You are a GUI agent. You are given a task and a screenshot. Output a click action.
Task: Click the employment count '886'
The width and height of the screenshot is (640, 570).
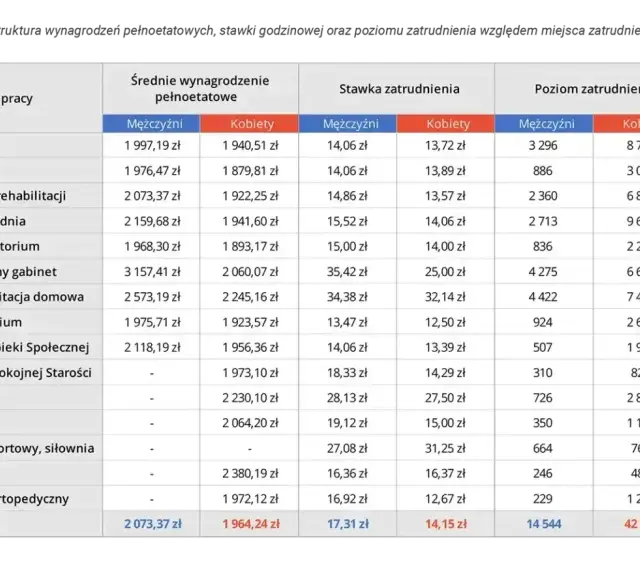[x=542, y=171]
